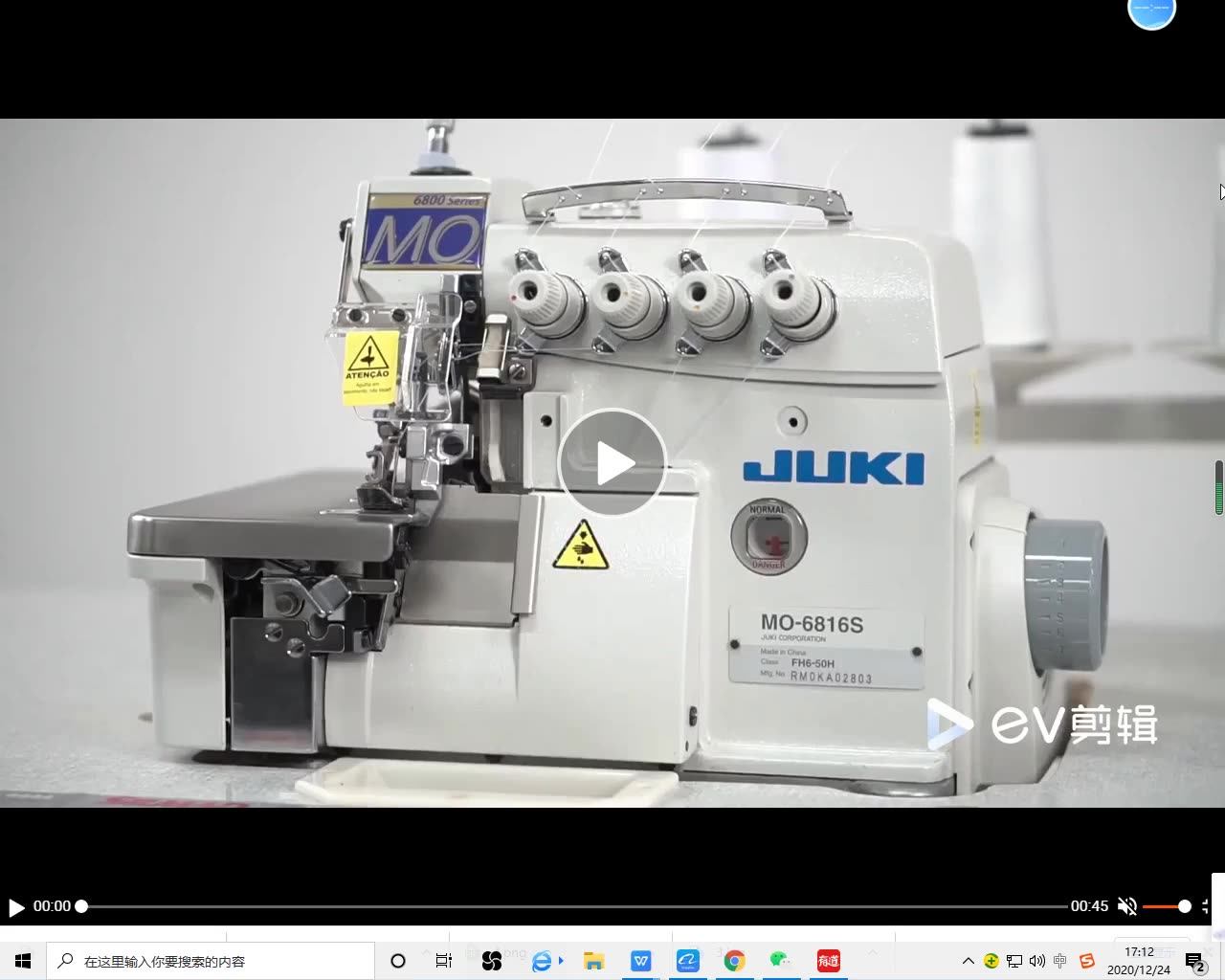Open system volume tray icon
The image size is (1225, 980).
[x=1037, y=961]
